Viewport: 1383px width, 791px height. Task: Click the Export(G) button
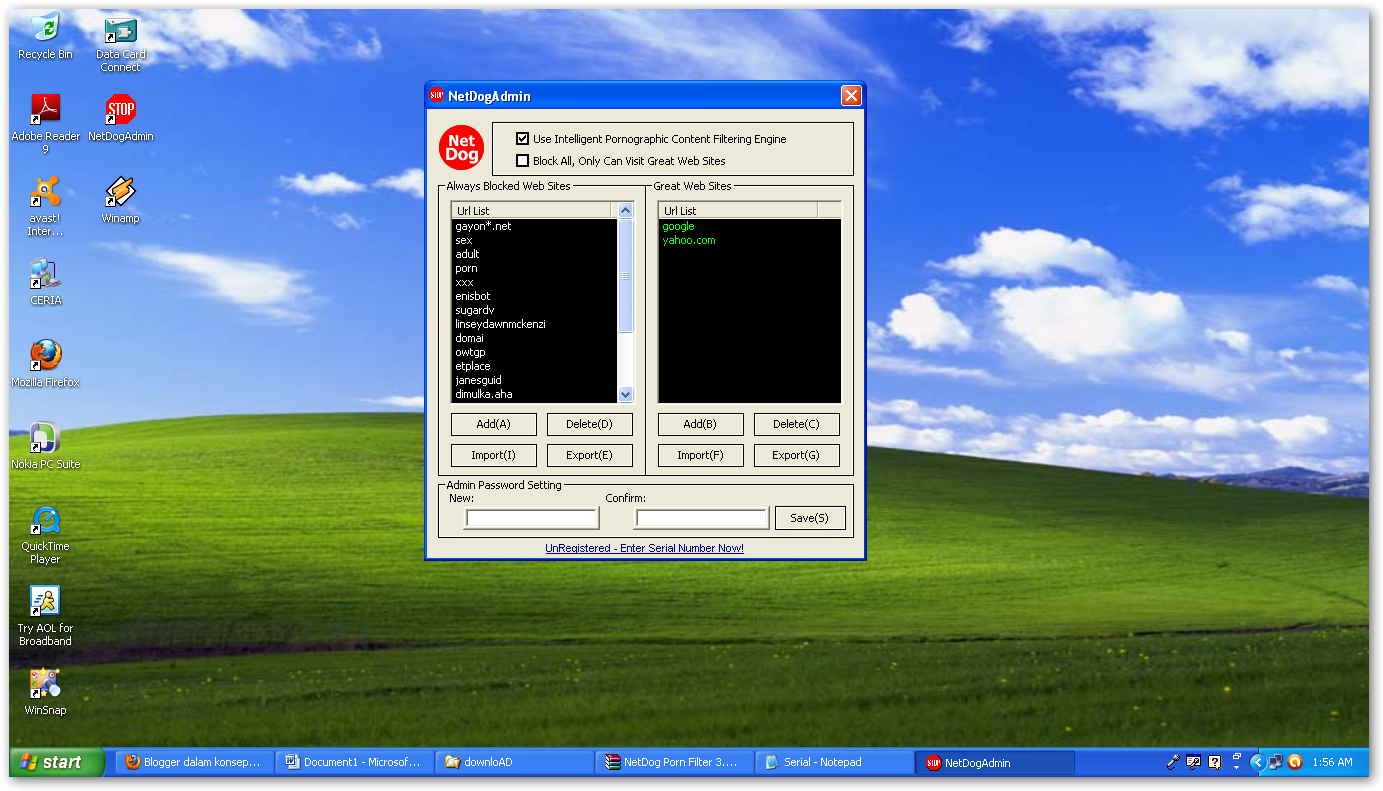click(x=797, y=455)
